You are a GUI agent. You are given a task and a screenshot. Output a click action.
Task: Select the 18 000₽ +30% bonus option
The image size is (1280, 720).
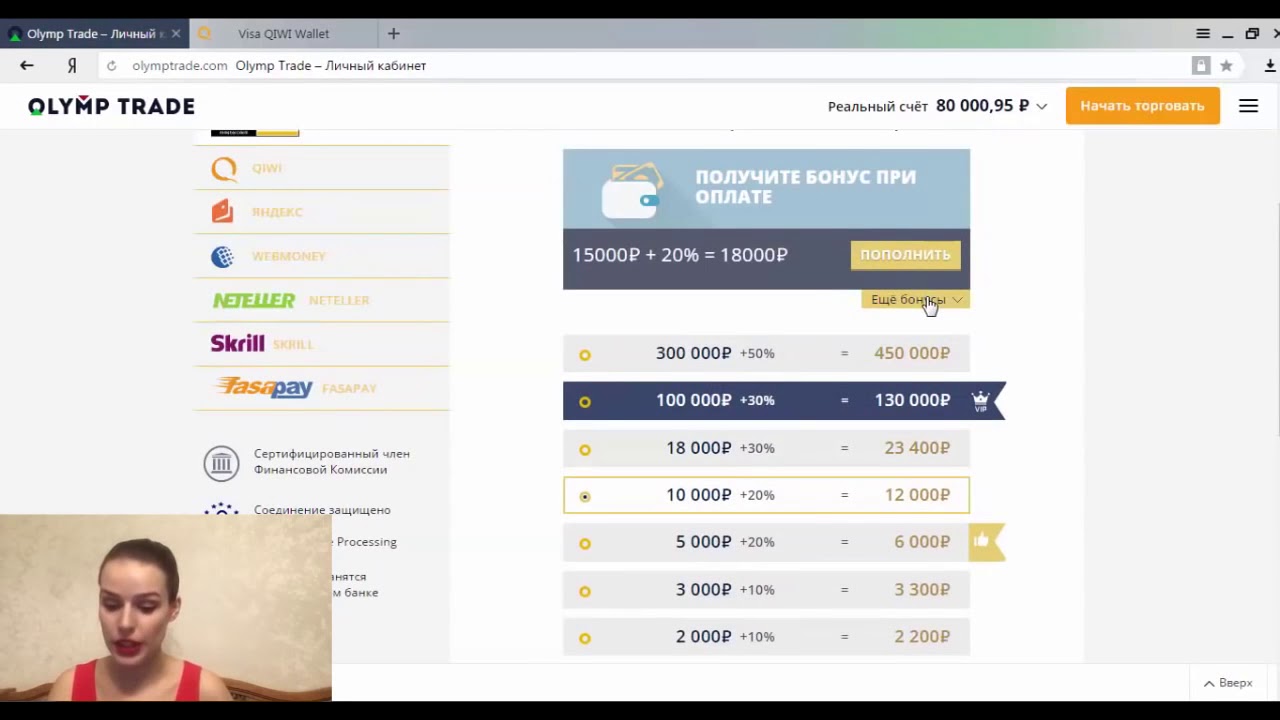tap(766, 448)
